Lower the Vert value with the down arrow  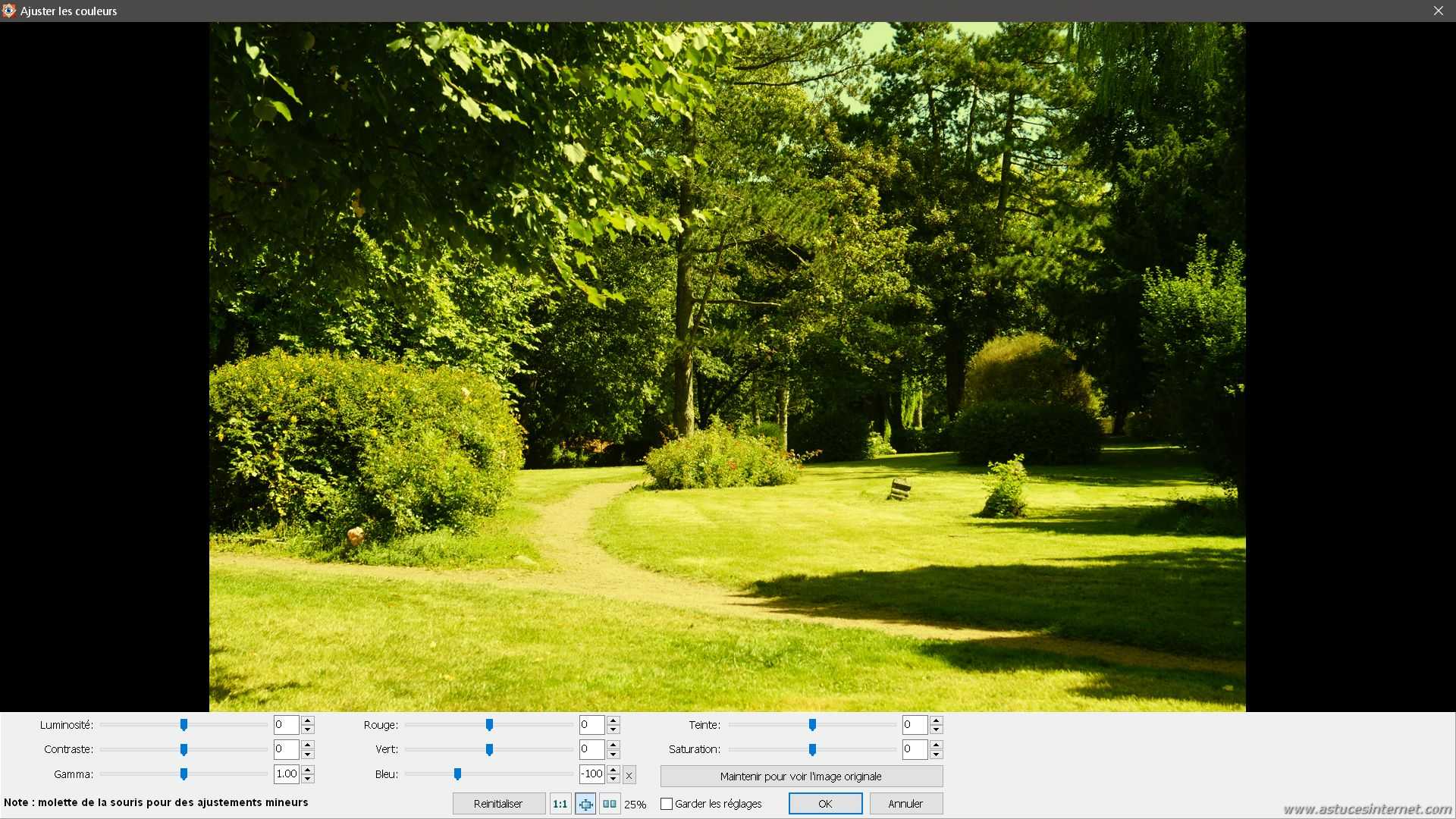[613, 755]
